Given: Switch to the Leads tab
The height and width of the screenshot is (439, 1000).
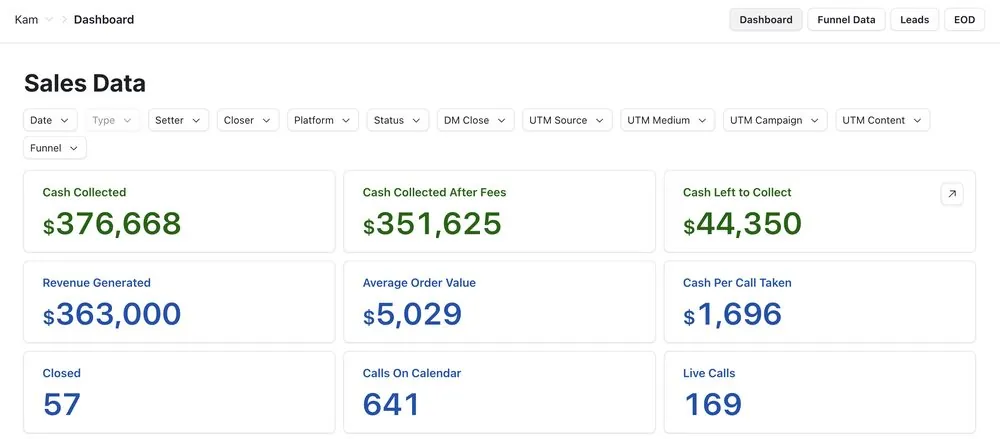Looking at the screenshot, I should pos(915,20).
